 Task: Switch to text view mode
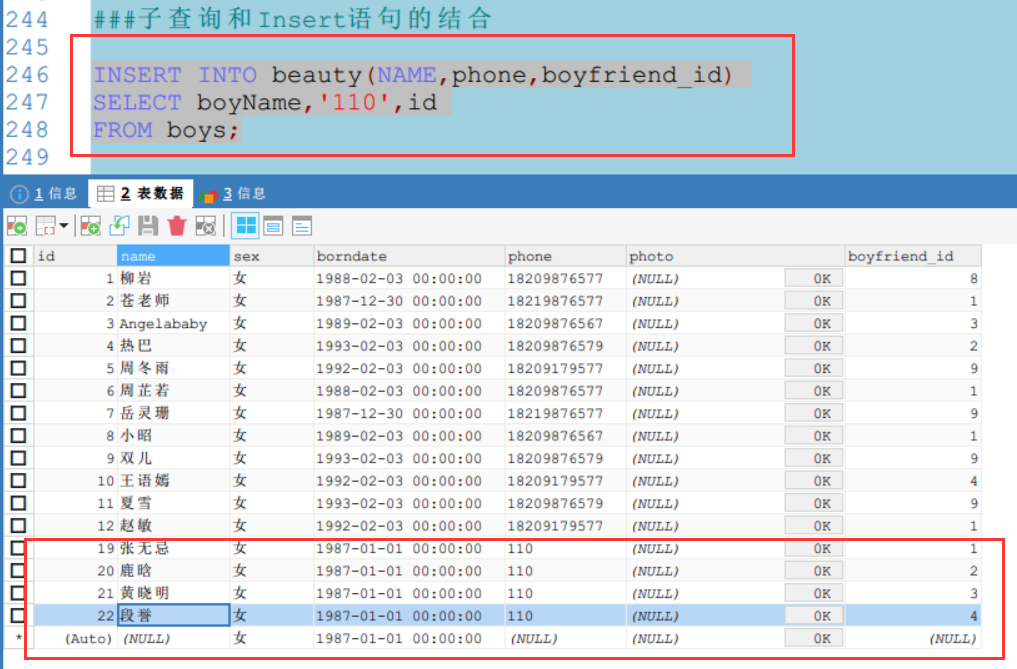pos(302,226)
